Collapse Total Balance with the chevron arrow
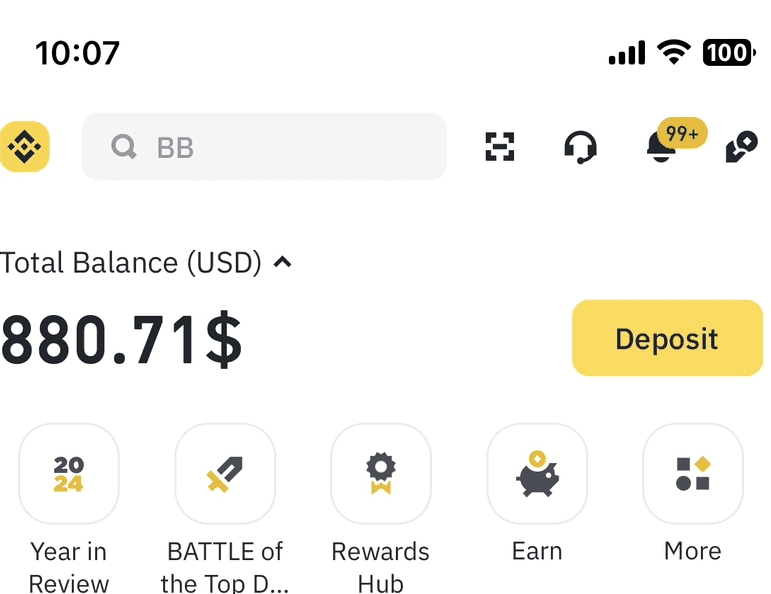This screenshot has height=594, width=771. pos(283,262)
